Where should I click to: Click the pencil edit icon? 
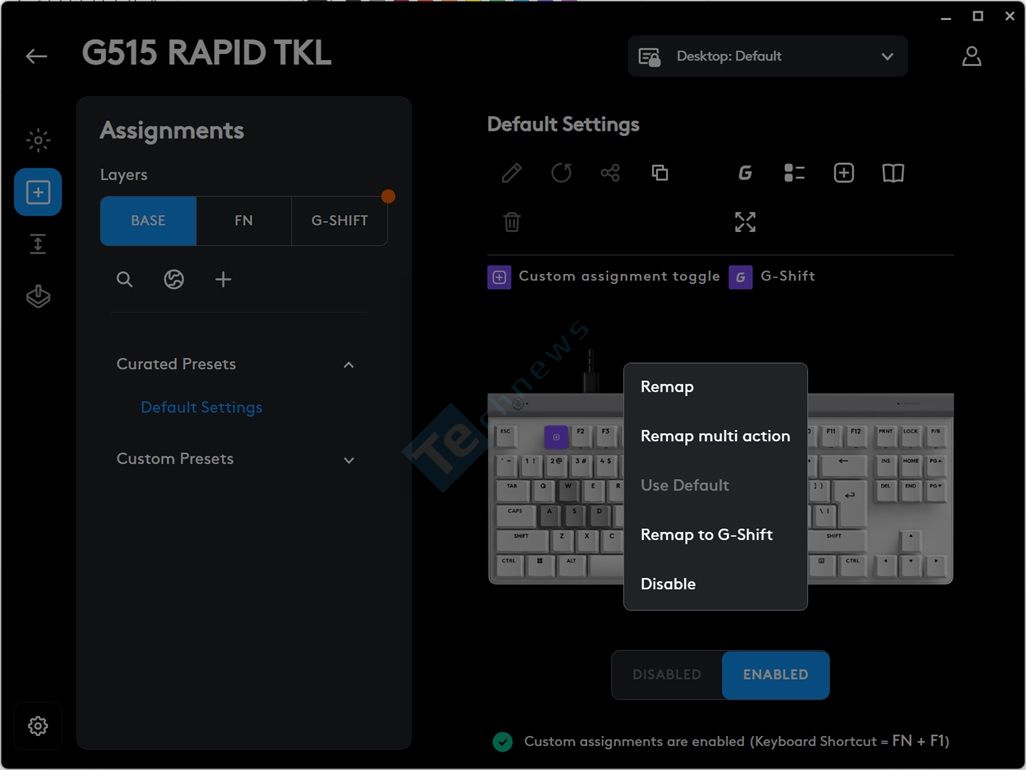[x=511, y=173]
